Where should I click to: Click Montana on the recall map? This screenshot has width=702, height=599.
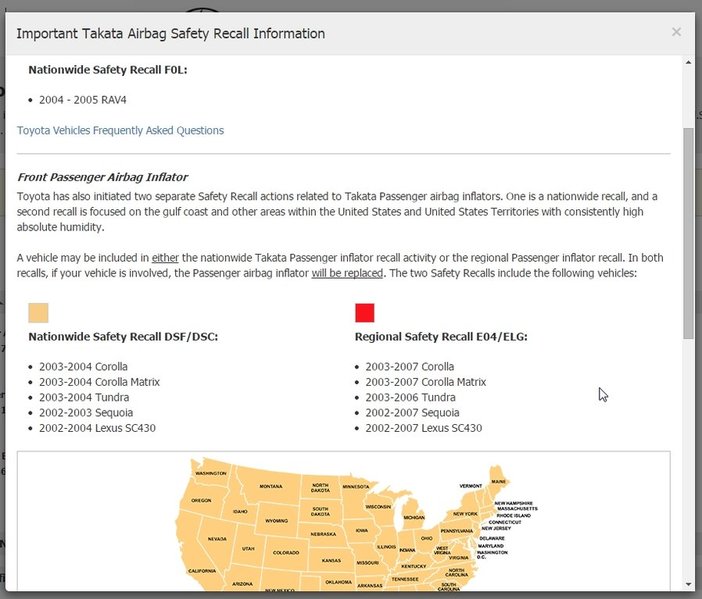pyautogui.click(x=270, y=486)
